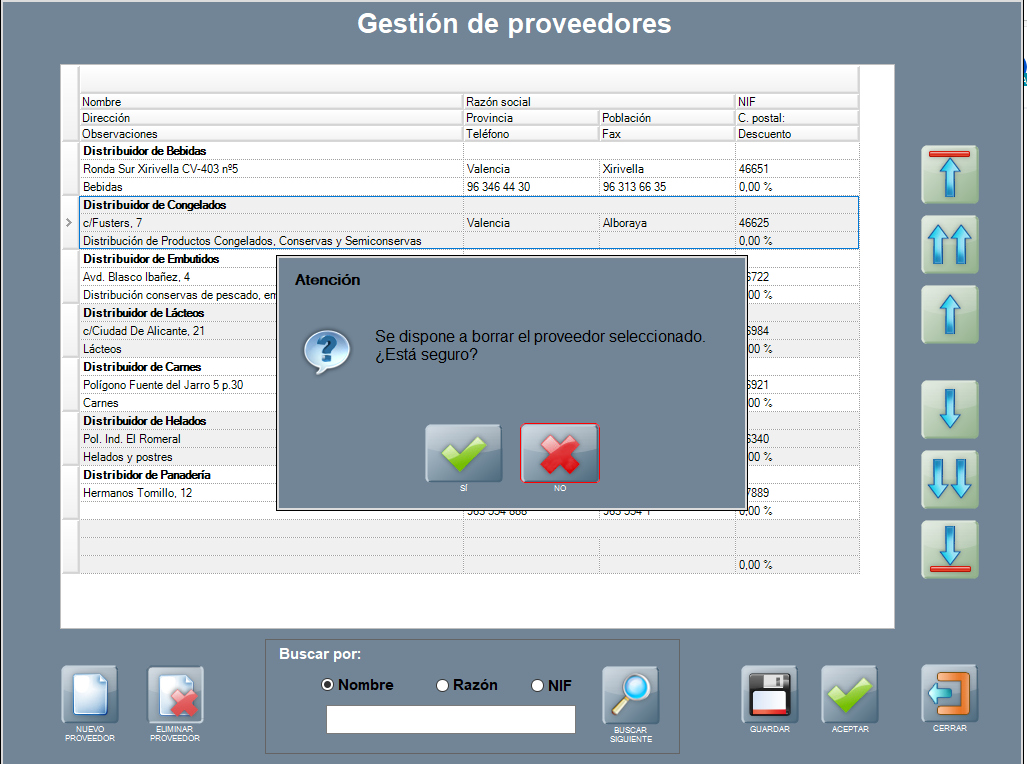The image size is (1027, 764).
Task: Save changes with the Guardar floppy icon
Action: [769, 694]
